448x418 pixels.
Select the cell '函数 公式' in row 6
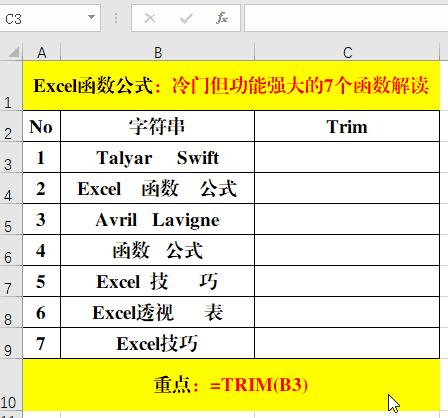tap(157, 250)
